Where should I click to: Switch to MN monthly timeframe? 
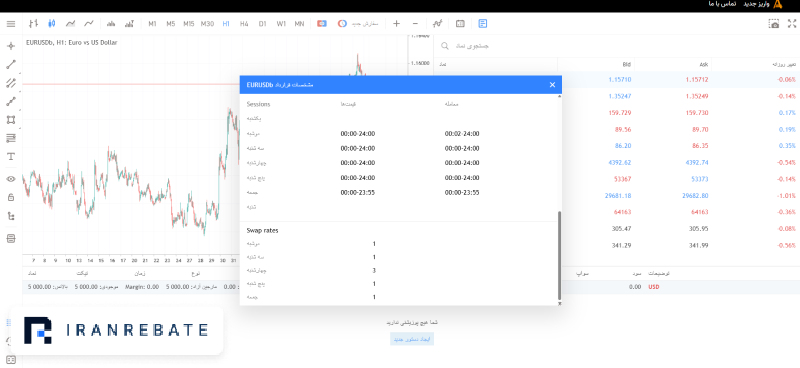[x=299, y=23]
